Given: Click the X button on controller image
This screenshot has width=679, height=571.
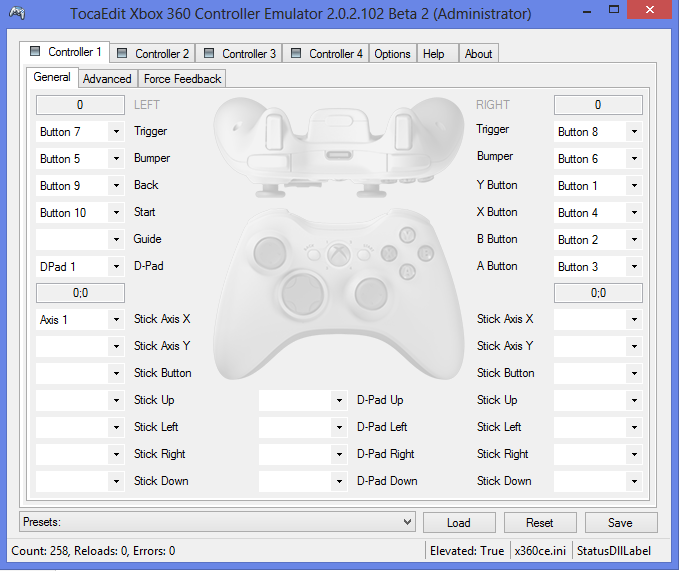Looking at the screenshot, I should (389, 254).
